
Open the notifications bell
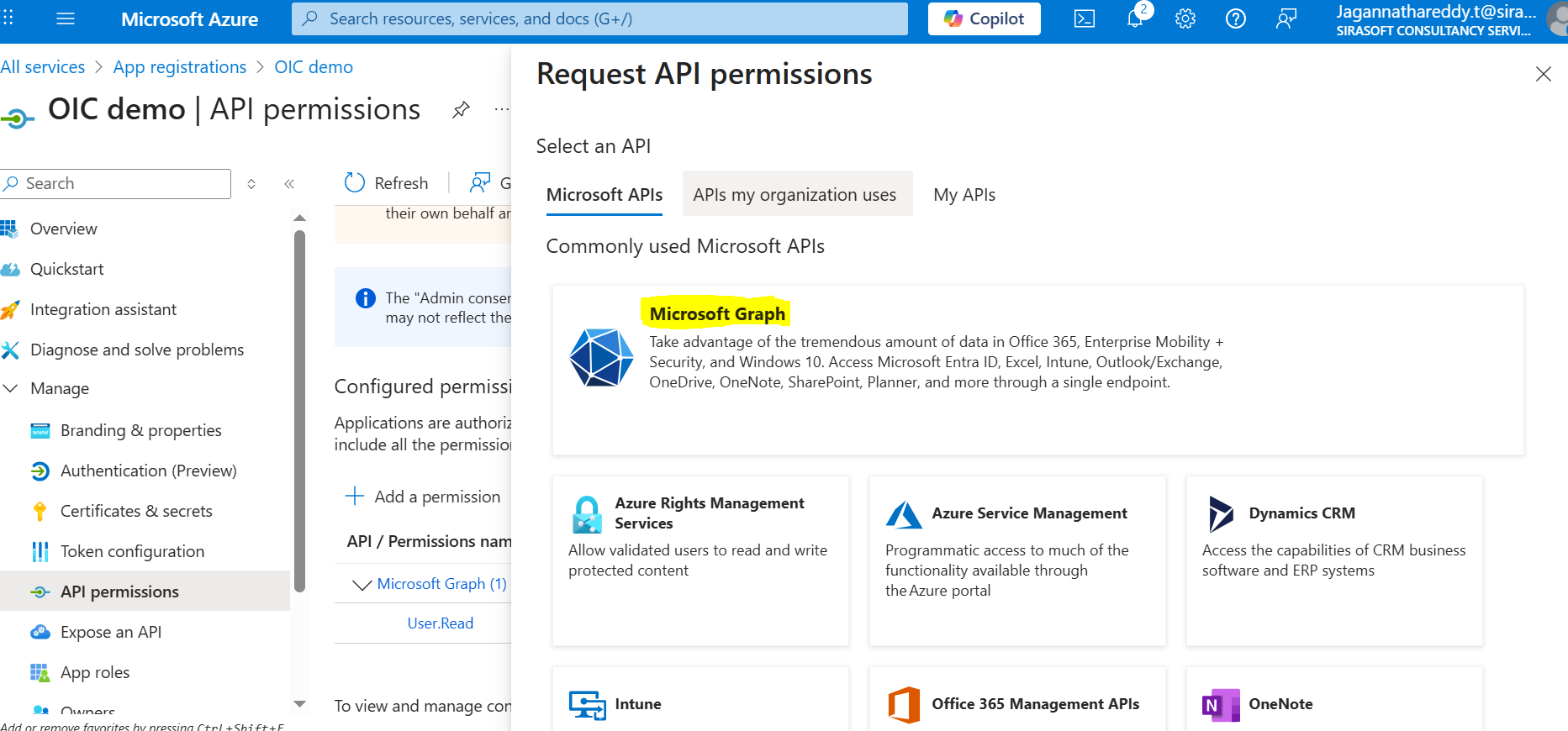coord(1135,18)
